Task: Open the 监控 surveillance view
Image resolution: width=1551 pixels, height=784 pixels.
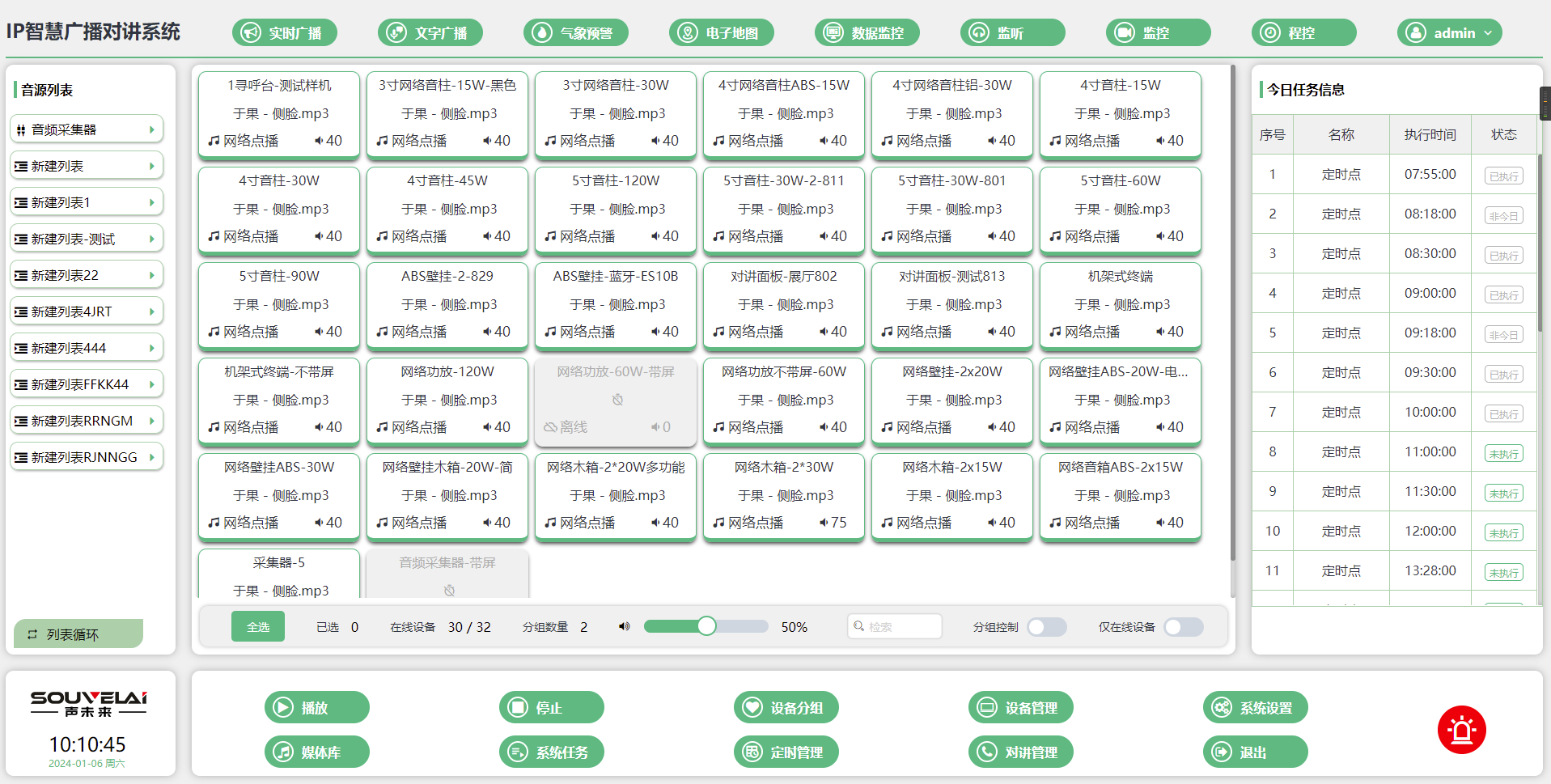Action: coord(1158,32)
